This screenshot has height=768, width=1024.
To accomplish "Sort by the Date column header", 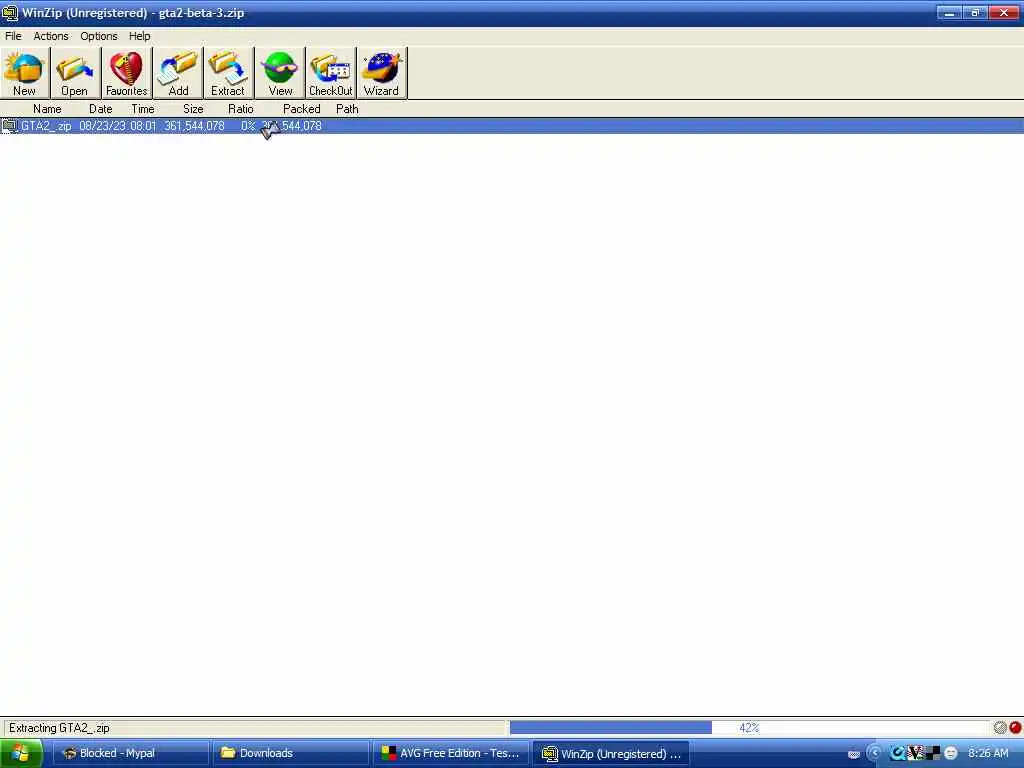I will click(101, 109).
